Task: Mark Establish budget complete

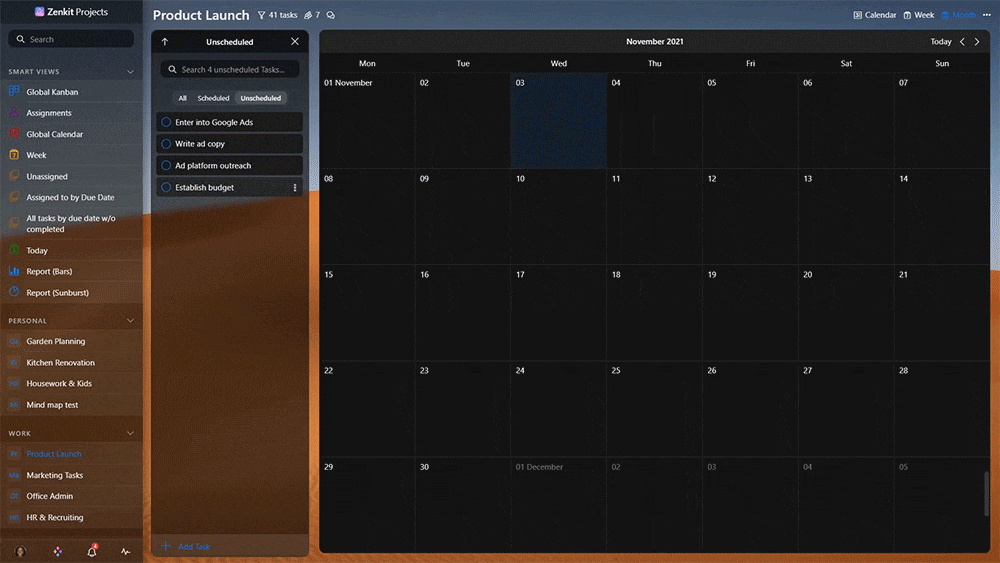Action: tap(166, 187)
